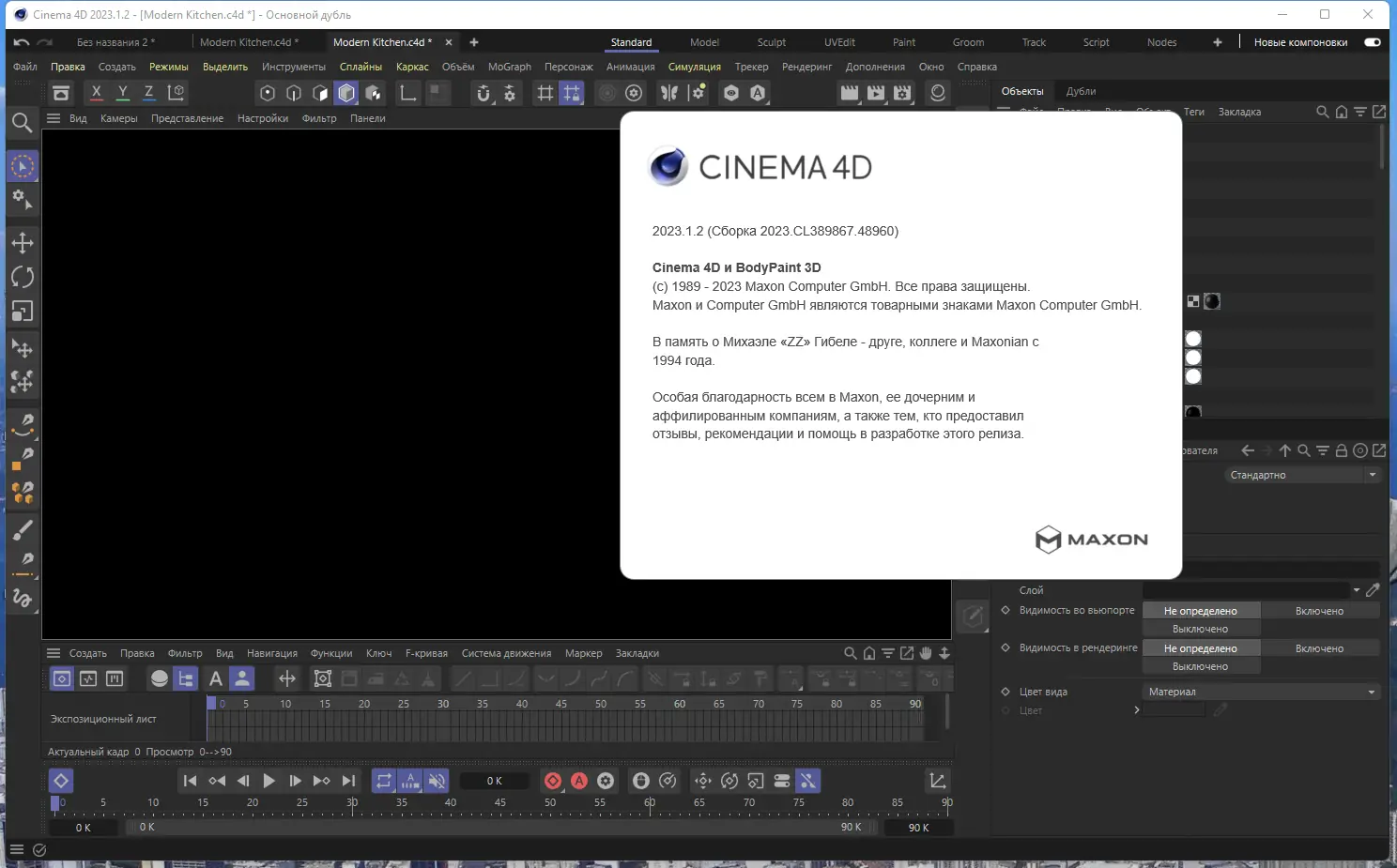
Task: Open the Render Settings clapperboard-gear icon
Action: coord(902,93)
